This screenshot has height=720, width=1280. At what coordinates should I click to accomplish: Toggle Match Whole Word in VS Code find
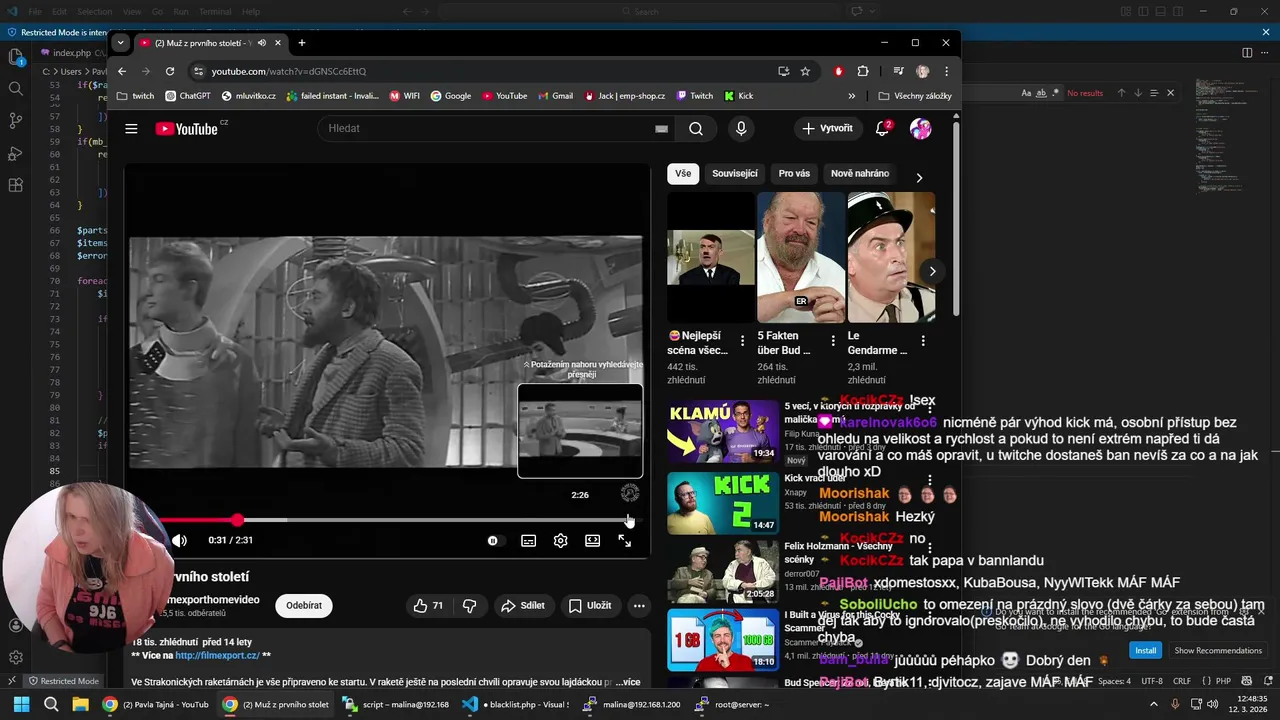(x=1041, y=93)
